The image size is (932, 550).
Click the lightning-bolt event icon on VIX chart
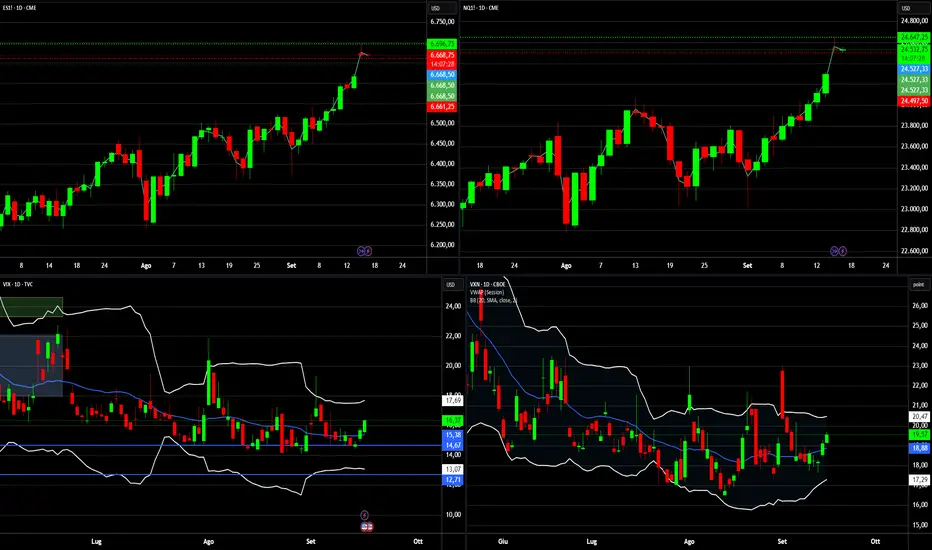click(x=365, y=516)
